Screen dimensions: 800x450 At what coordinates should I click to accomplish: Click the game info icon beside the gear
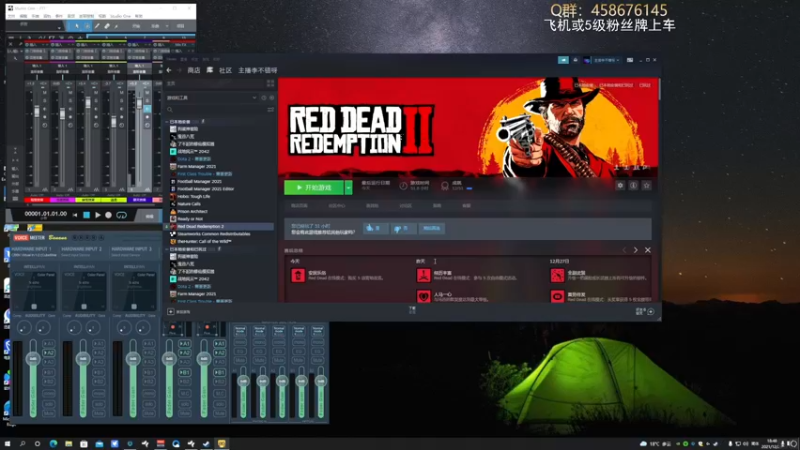(x=633, y=186)
